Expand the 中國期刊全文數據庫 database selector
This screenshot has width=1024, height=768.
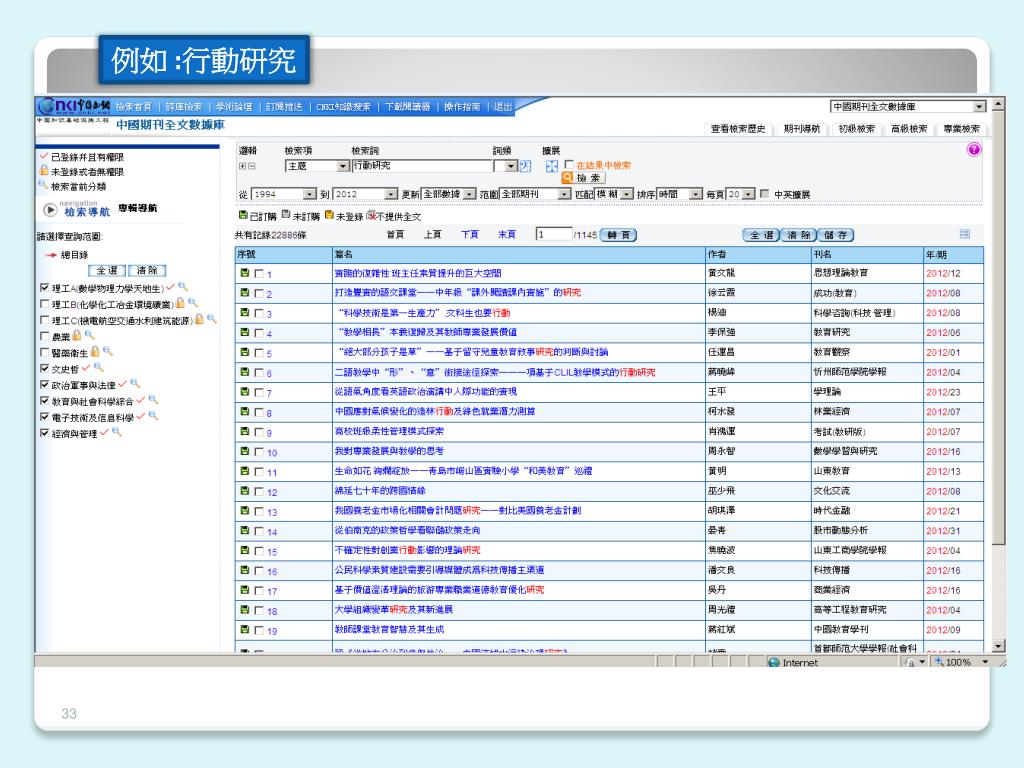(x=980, y=106)
